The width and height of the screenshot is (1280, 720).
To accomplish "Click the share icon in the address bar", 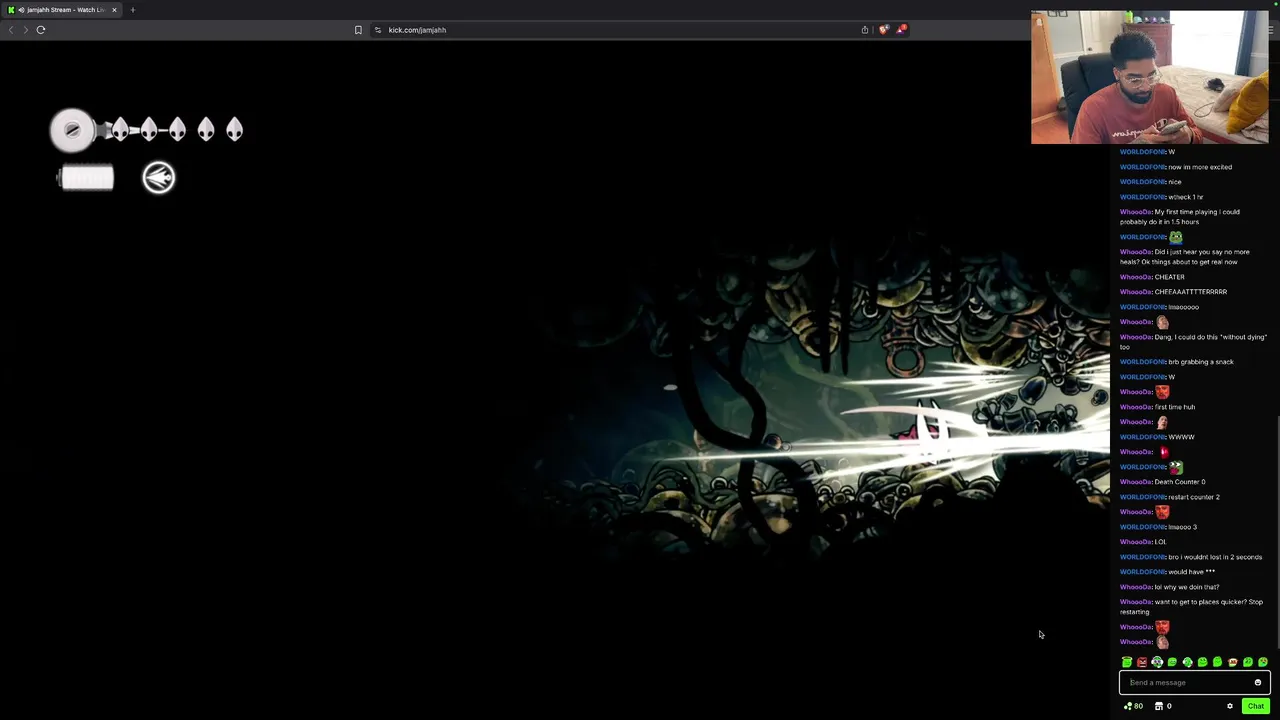I will (x=865, y=30).
